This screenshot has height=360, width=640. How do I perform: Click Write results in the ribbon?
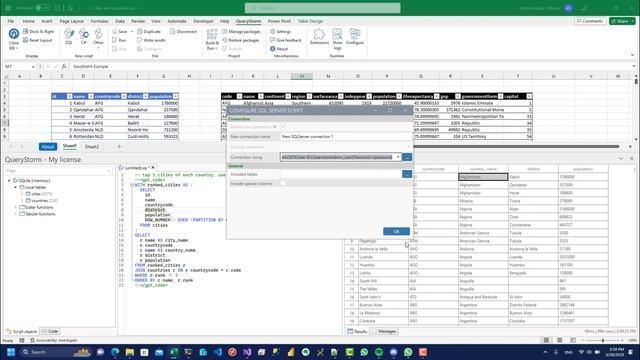pyautogui.click(x=151, y=40)
